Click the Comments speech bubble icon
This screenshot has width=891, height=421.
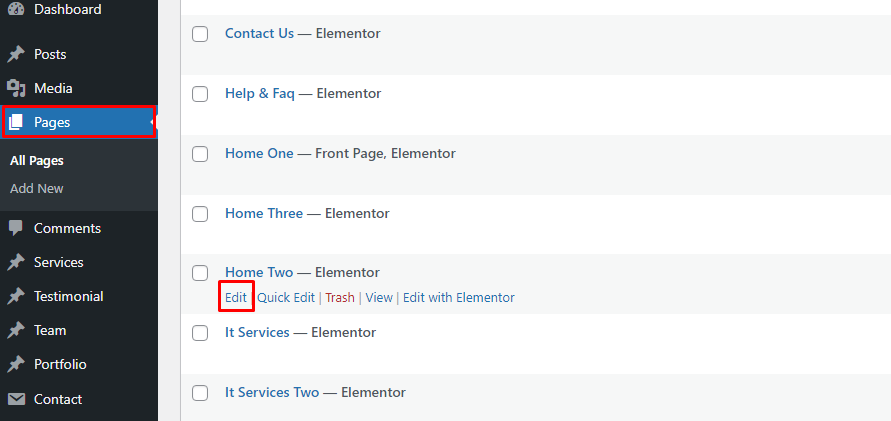pyautogui.click(x=16, y=228)
